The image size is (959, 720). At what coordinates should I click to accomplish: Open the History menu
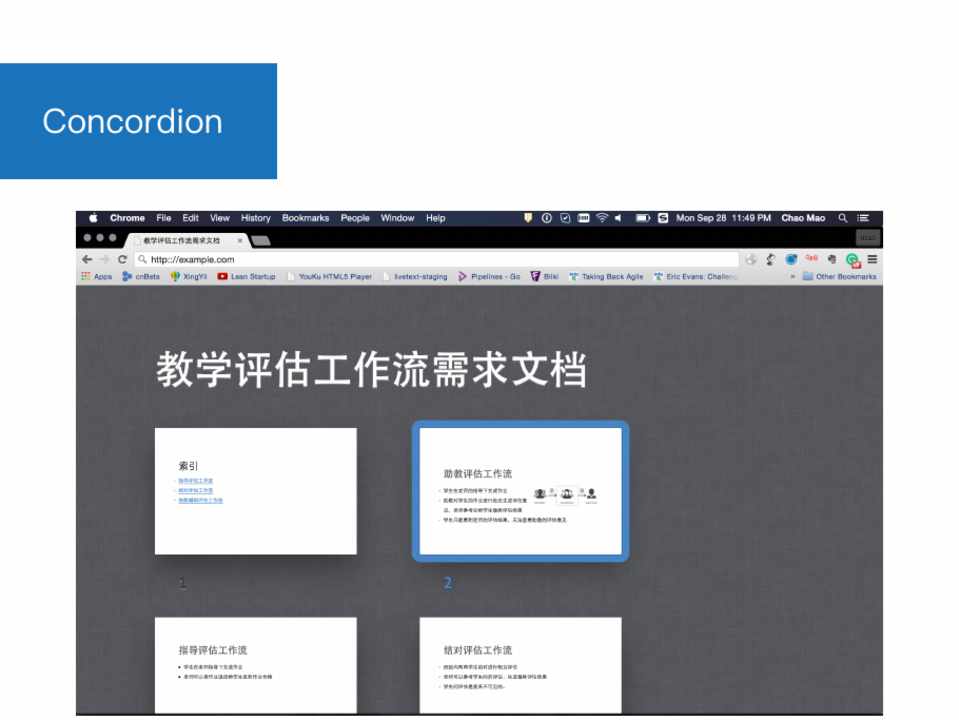255,218
